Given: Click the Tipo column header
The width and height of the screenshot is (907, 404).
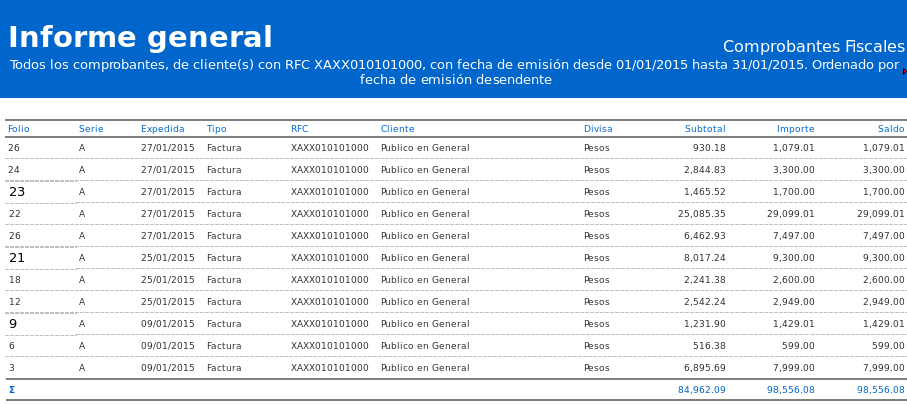Looking at the screenshot, I should tap(216, 129).
